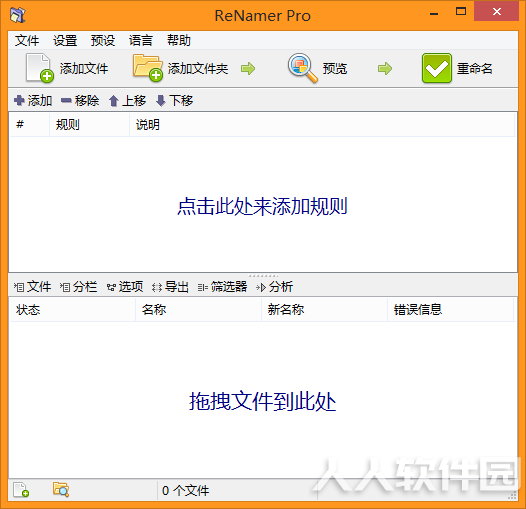
Task: Move rule down with 下移 arrow
Action: pyautogui.click(x=161, y=101)
